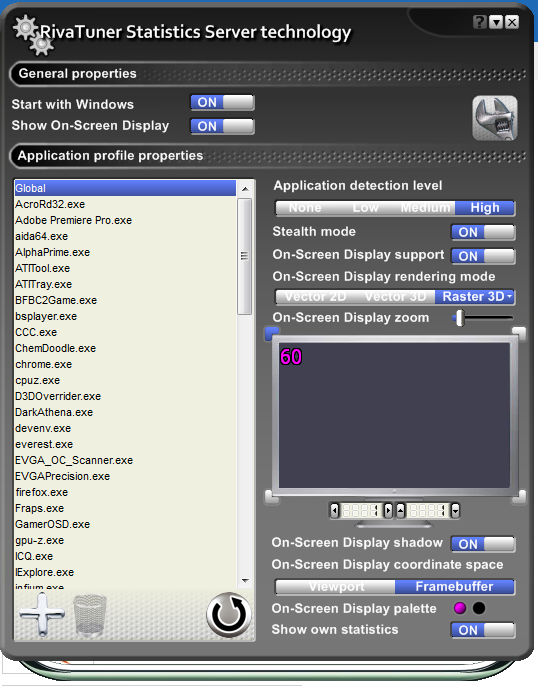
Task: Select Fraps.exe profile
Action: click(125, 508)
